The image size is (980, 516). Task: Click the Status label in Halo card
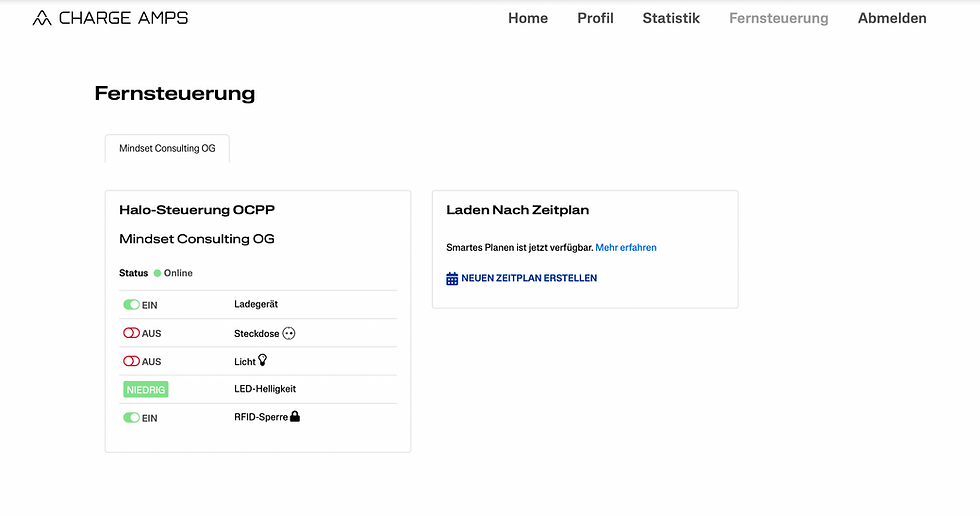pyautogui.click(x=133, y=273)
